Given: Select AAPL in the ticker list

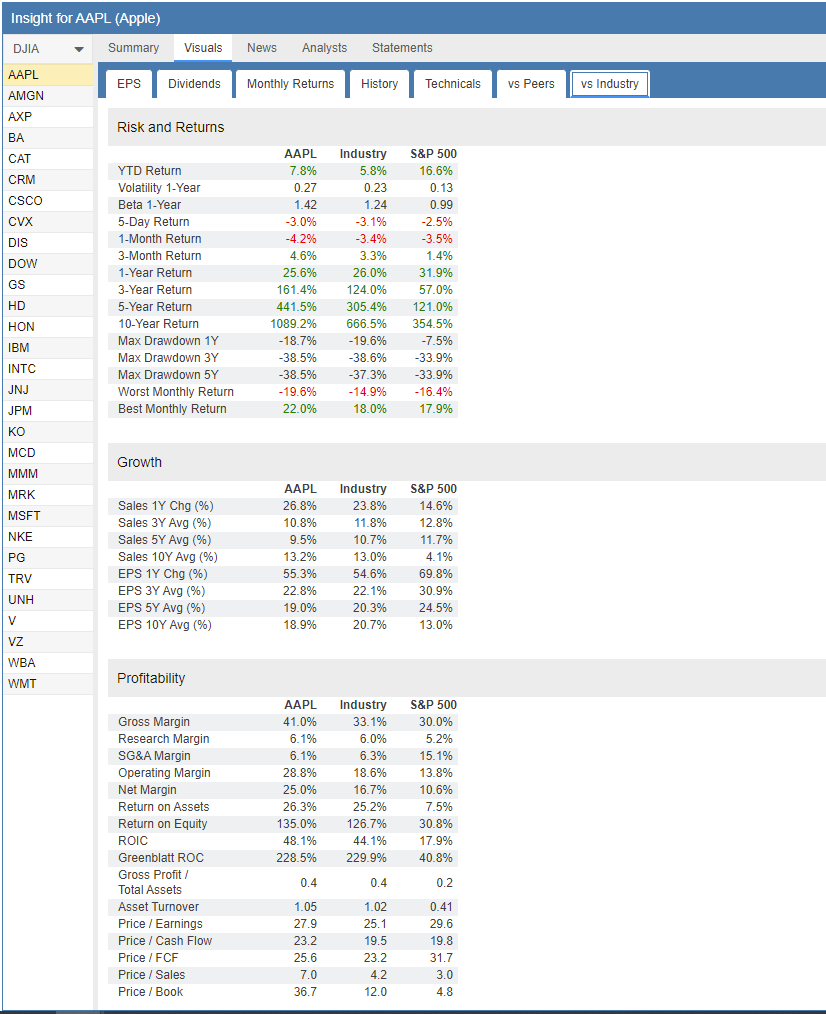Looking at the screenshot, I should pos(48,75).
